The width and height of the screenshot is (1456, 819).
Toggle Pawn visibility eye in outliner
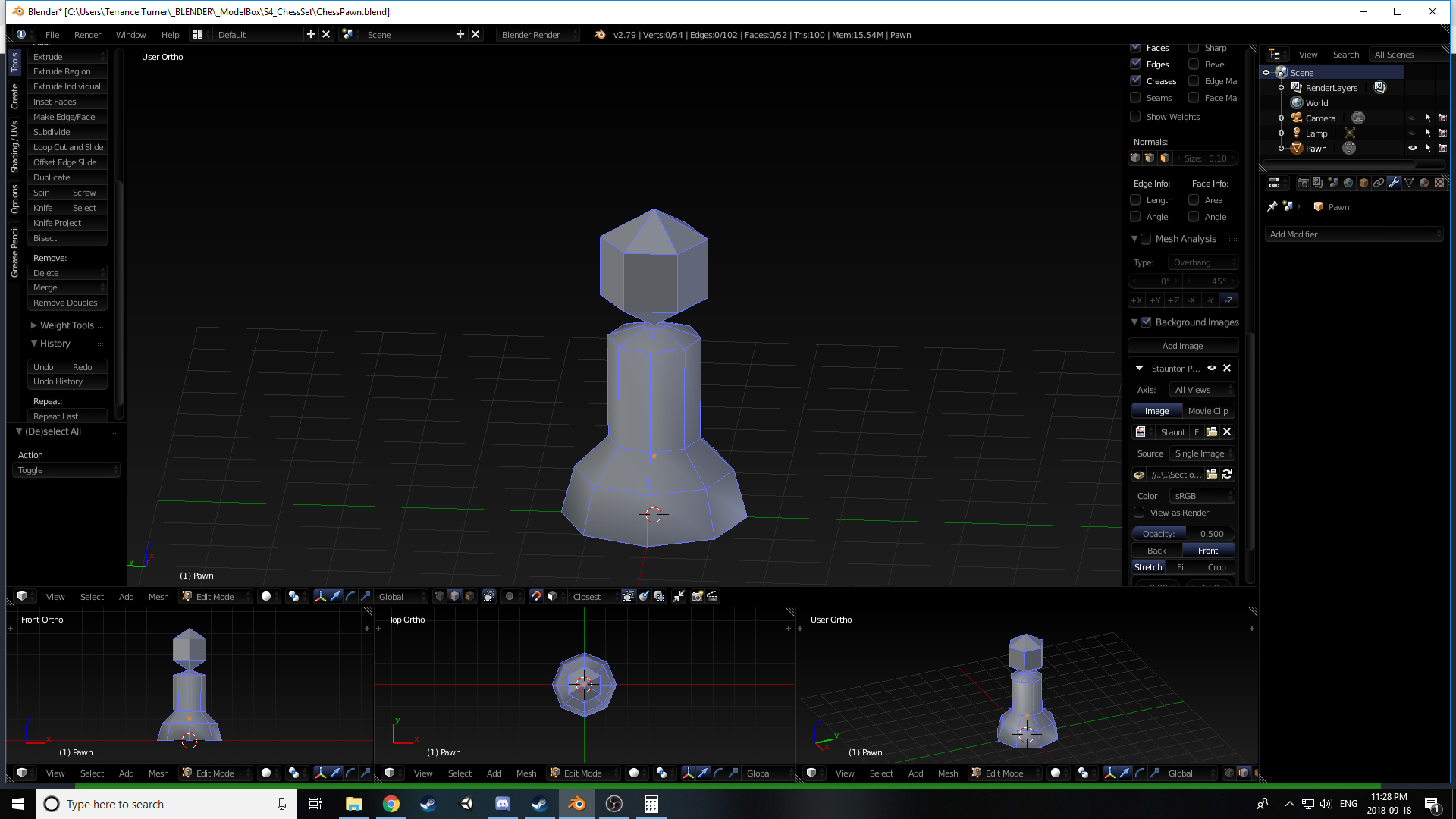(x=1413, y=149)
